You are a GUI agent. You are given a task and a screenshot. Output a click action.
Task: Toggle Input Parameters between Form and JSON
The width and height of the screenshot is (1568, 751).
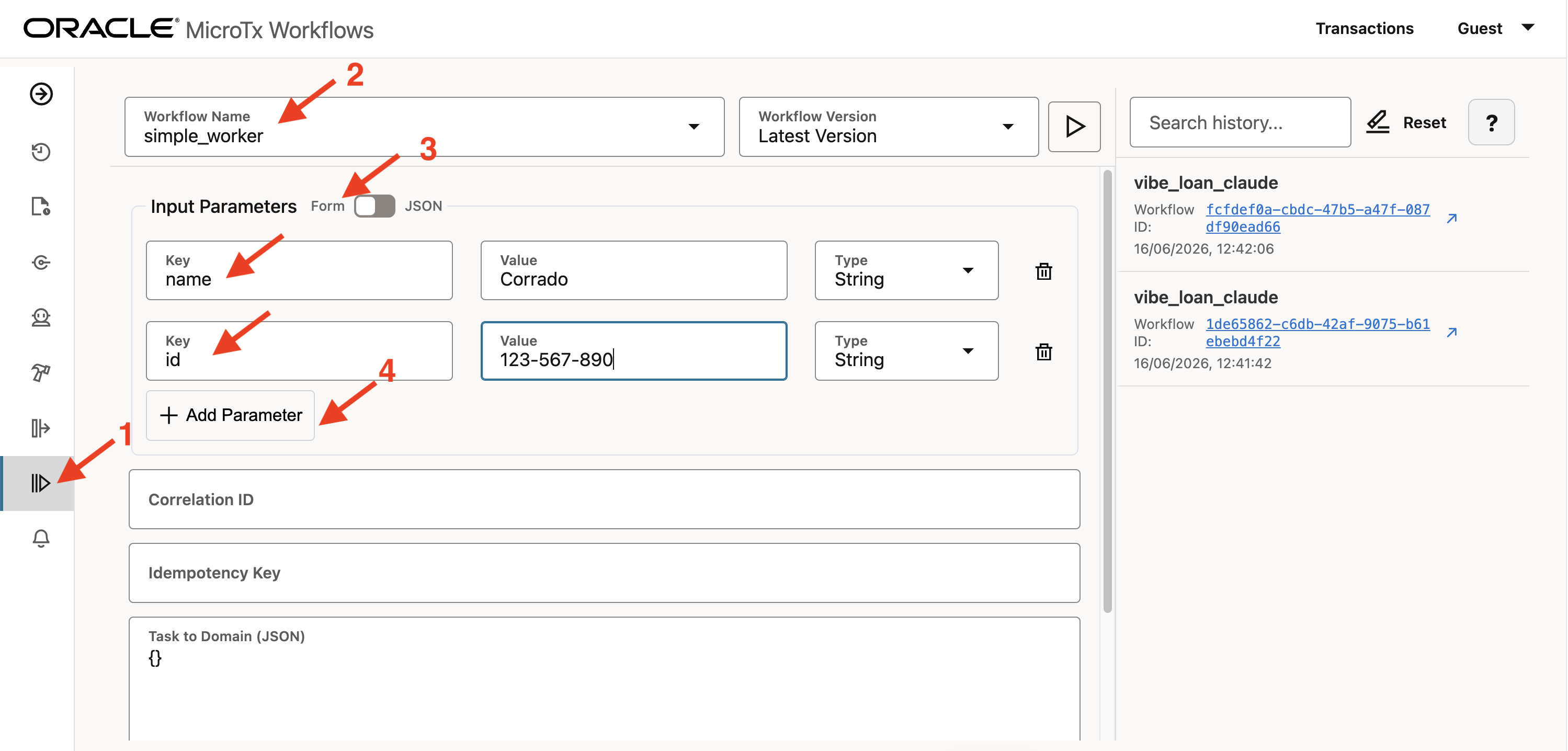click(x=374, y=206)
